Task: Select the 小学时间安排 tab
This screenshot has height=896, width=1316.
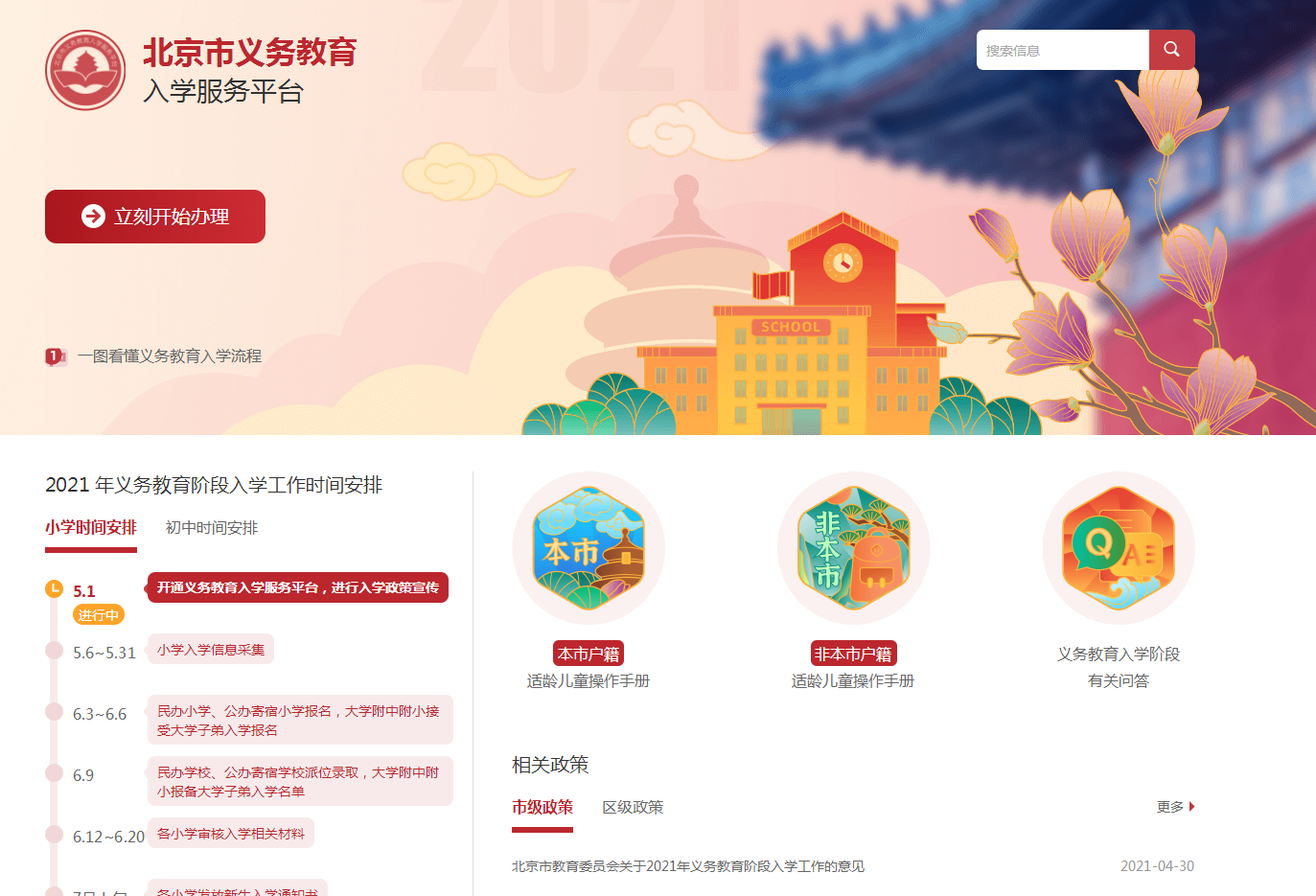Action: click(x=91, y=528)
